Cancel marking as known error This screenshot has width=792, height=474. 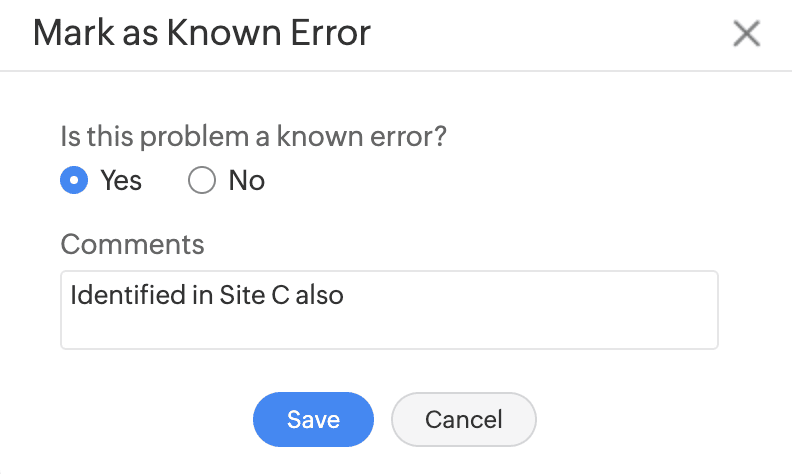464,419
